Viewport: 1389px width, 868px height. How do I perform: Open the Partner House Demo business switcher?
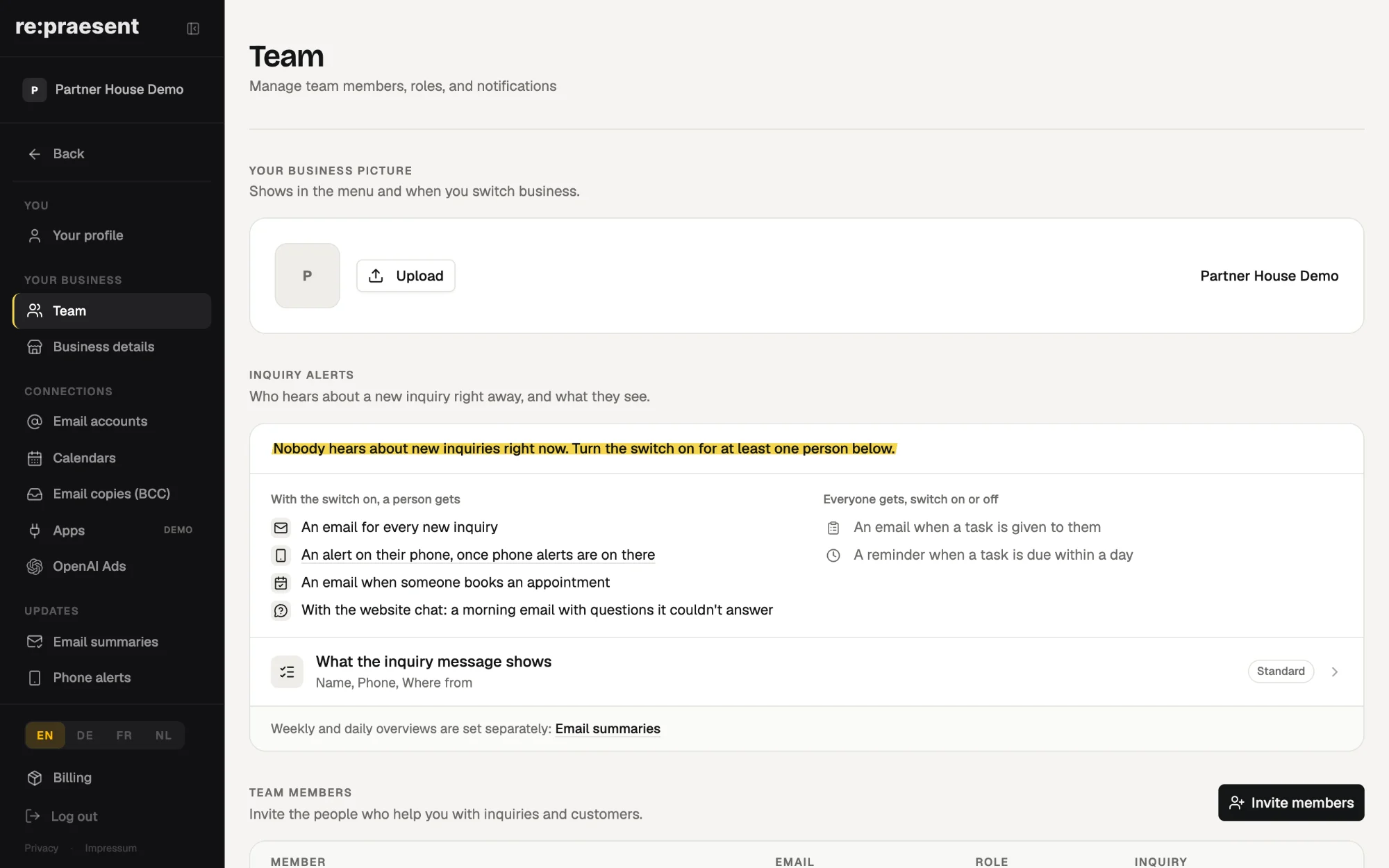point(112,90)
